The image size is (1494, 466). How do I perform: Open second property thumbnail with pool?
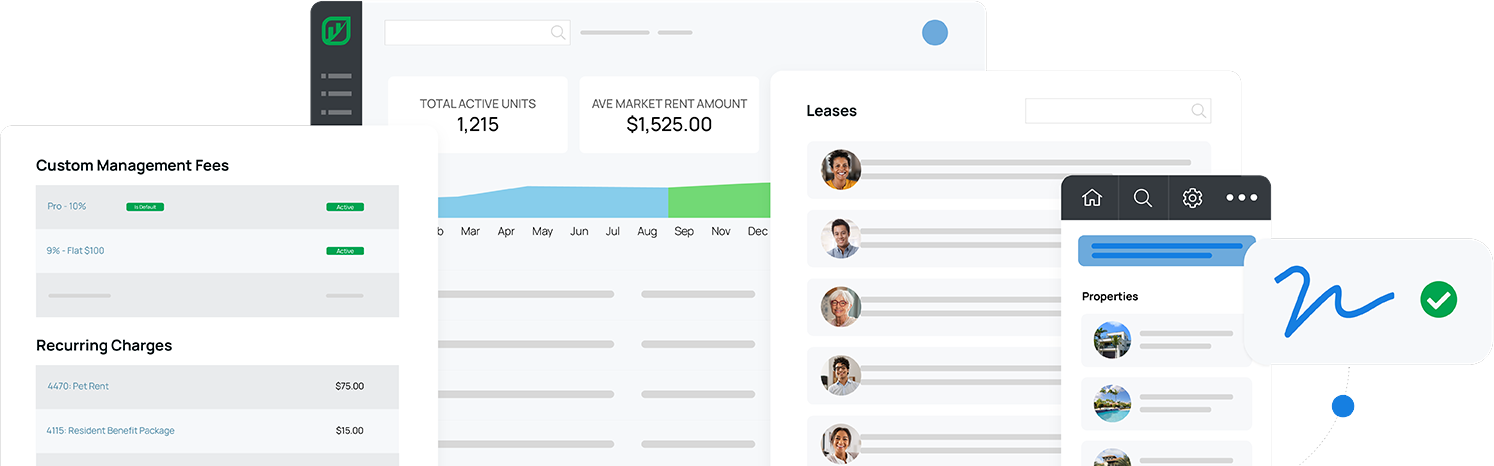pos(1112,403)
